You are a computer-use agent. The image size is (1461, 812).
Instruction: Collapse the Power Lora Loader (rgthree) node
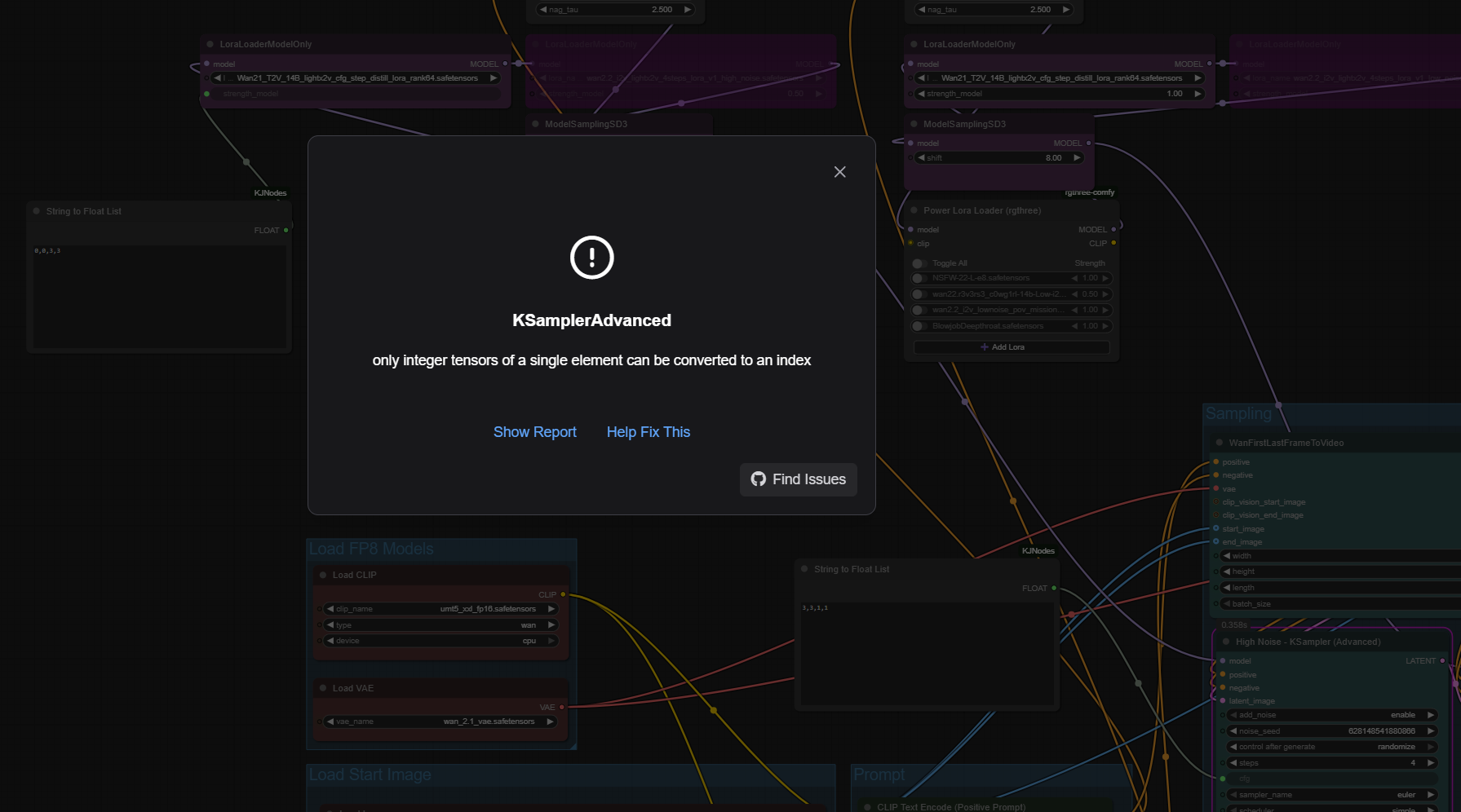pos(914,210)
